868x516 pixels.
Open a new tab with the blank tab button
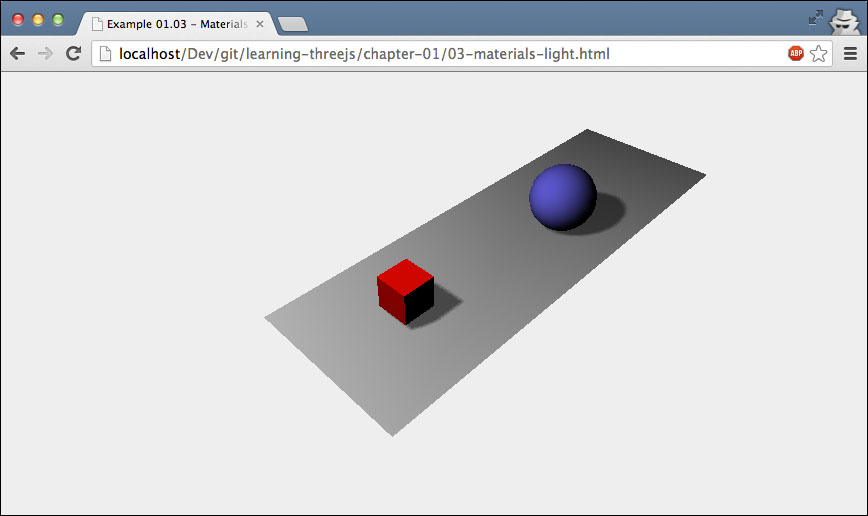pos(293,24)
